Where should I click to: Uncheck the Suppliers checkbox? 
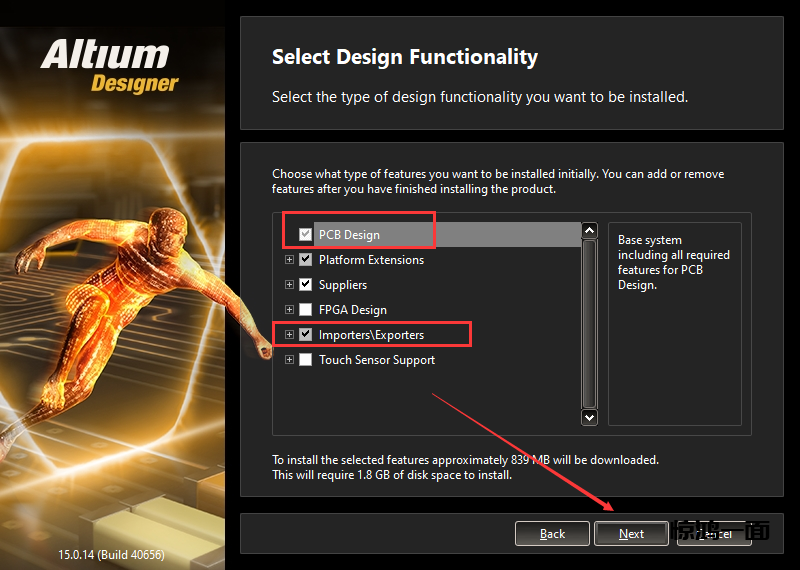pyautogui.click(x=306, y=285)
